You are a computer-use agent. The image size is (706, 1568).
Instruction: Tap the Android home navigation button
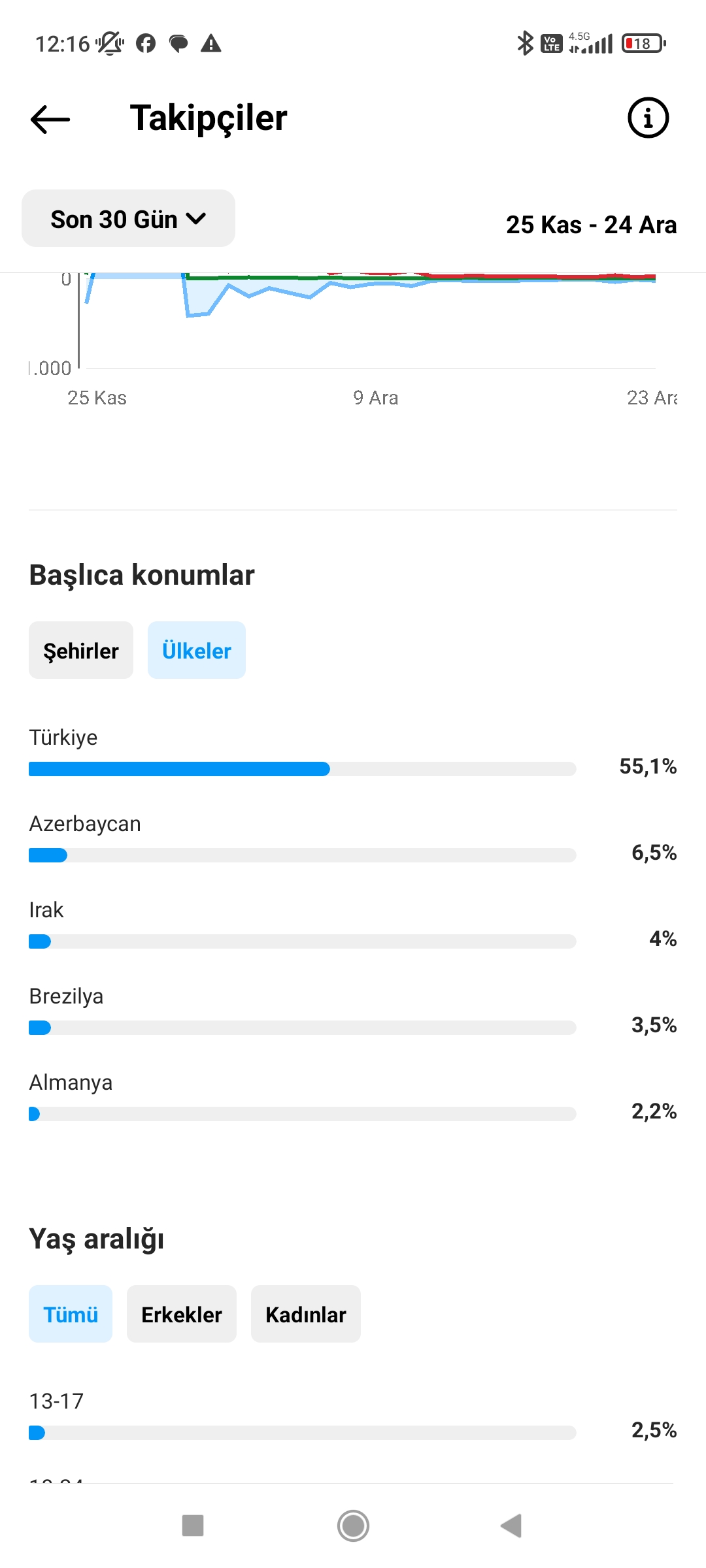coord(353,1526)
